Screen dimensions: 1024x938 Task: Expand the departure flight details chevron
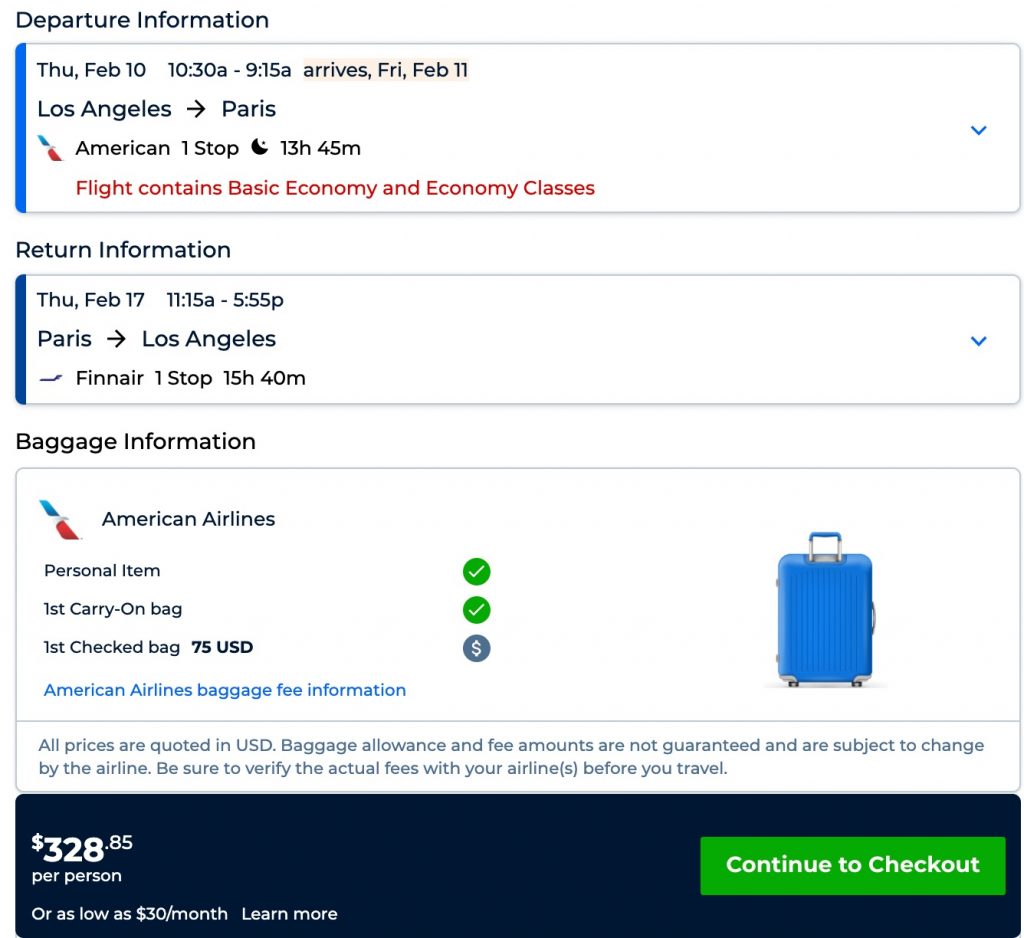pos(979,130)
